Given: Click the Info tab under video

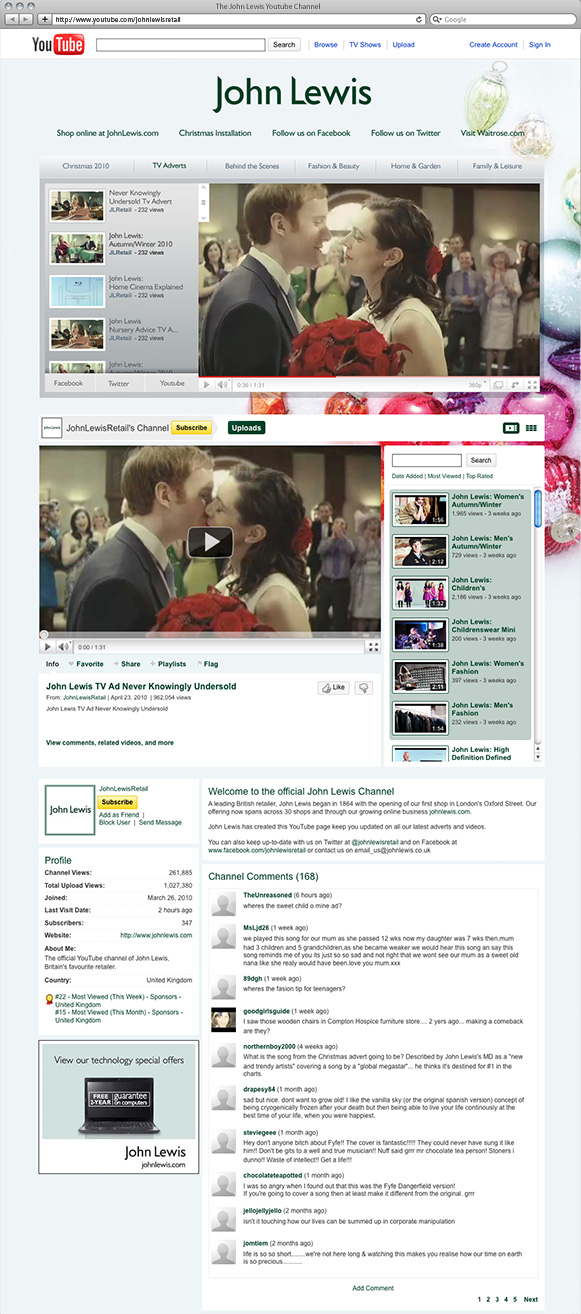Looking at the screenshot, I should tap(52, 664).
